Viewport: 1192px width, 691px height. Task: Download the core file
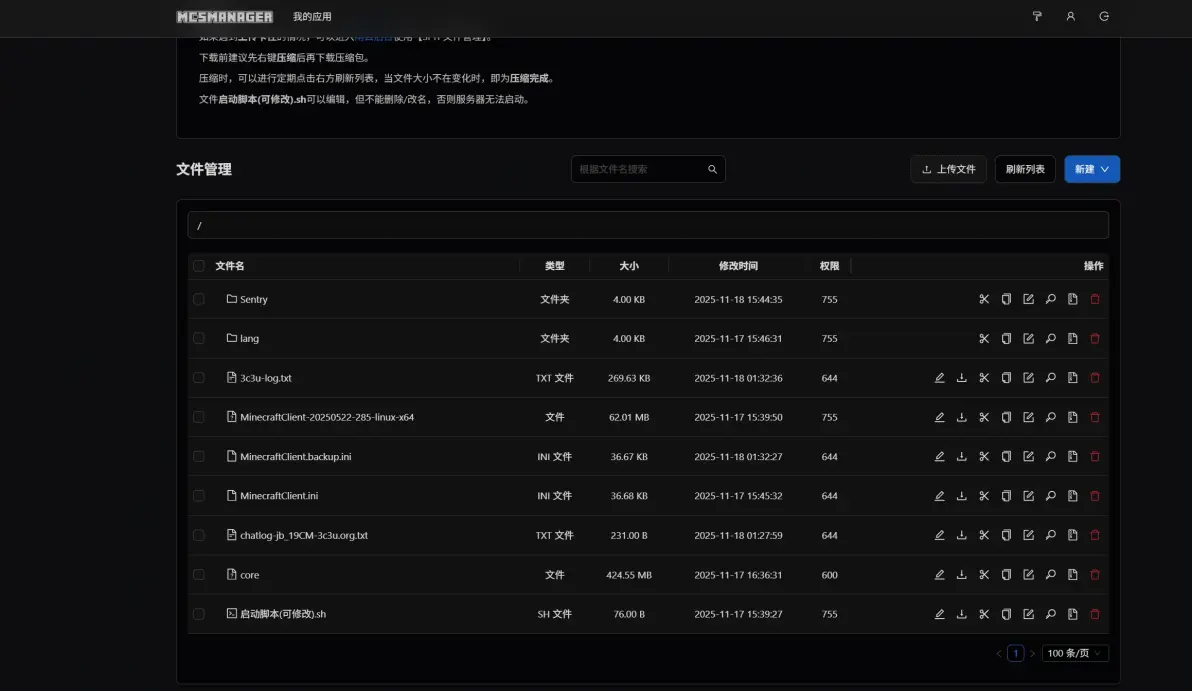click(x=962, y=575)
